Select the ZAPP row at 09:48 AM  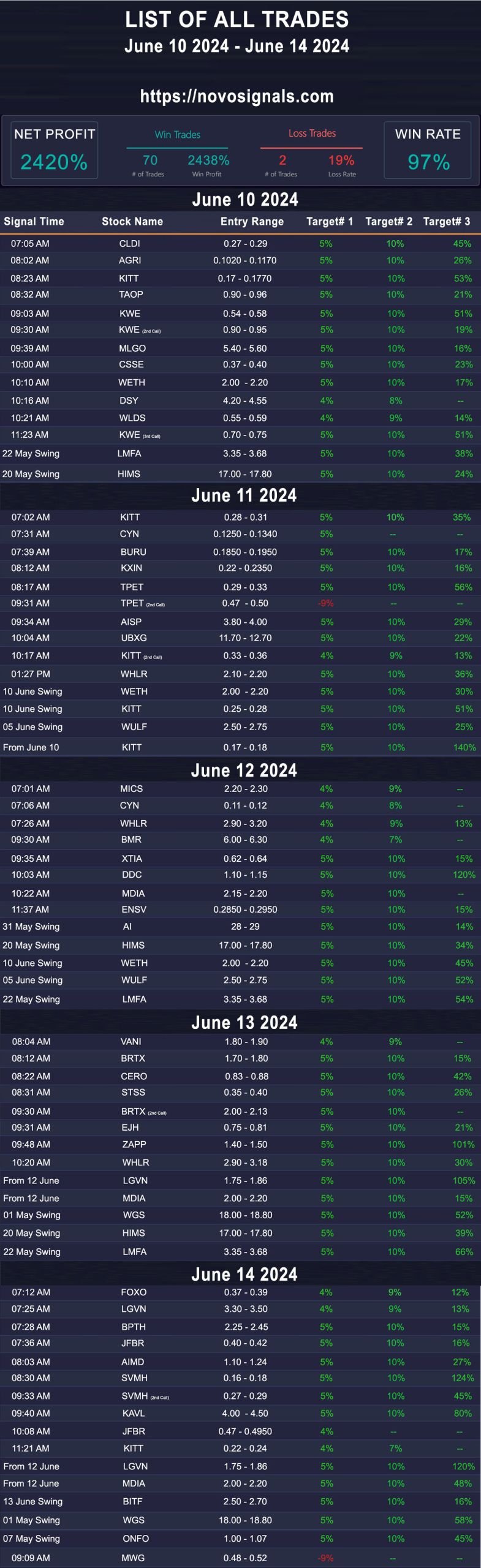(240, 1144)
